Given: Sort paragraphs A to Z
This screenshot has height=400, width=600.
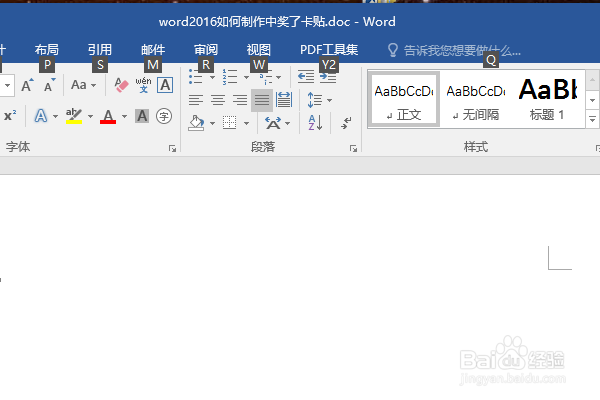Looking at the screenshot, I should [x=316, y=123].
